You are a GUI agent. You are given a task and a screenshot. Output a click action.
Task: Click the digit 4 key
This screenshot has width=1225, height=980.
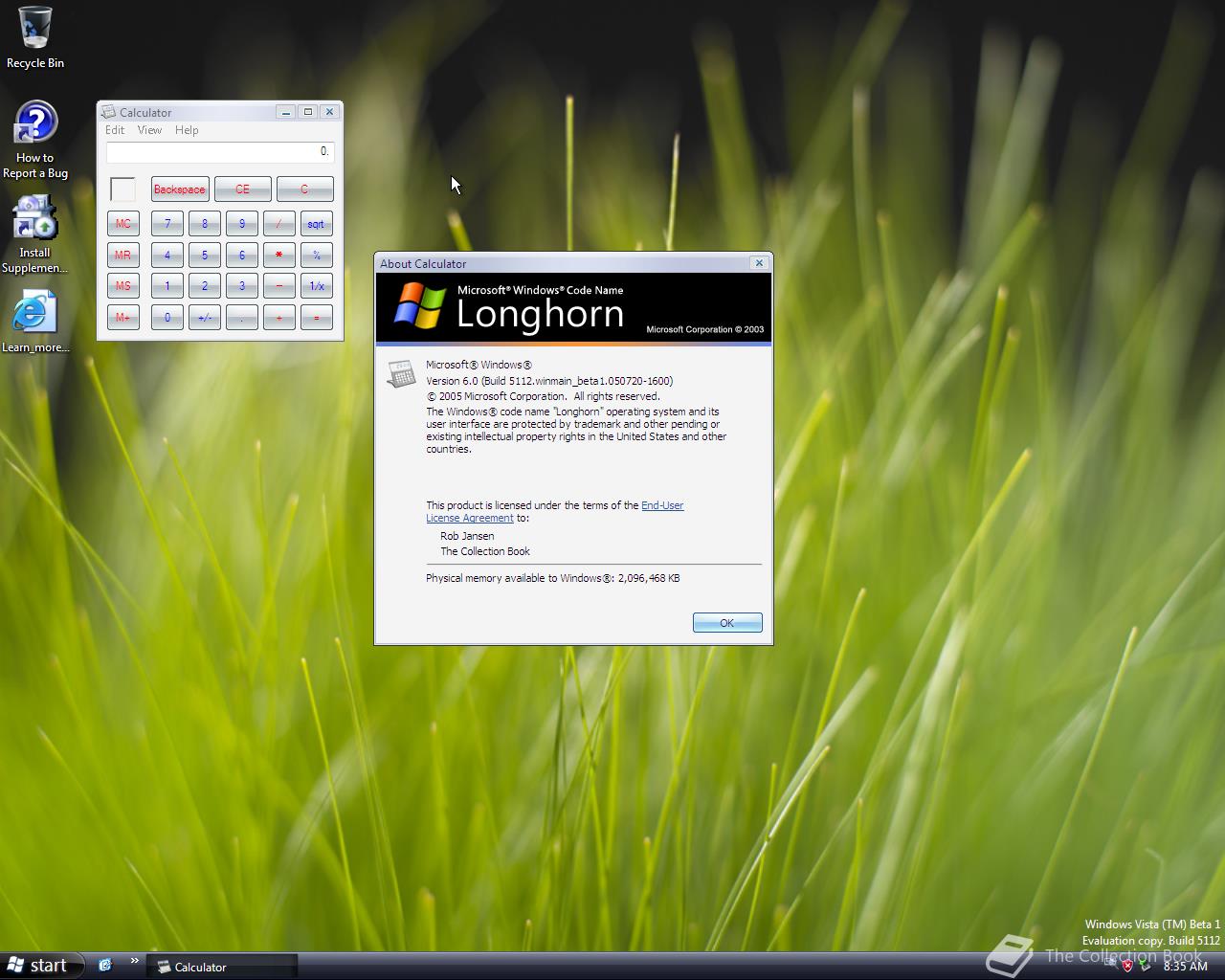(167, 256)
